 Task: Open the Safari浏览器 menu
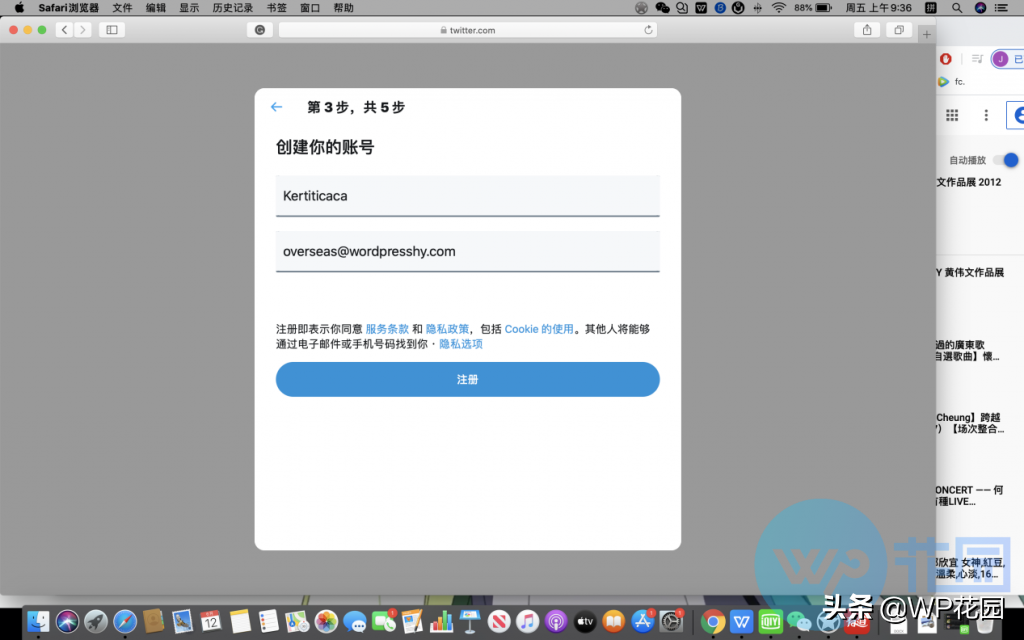click(x=69, y=8)
